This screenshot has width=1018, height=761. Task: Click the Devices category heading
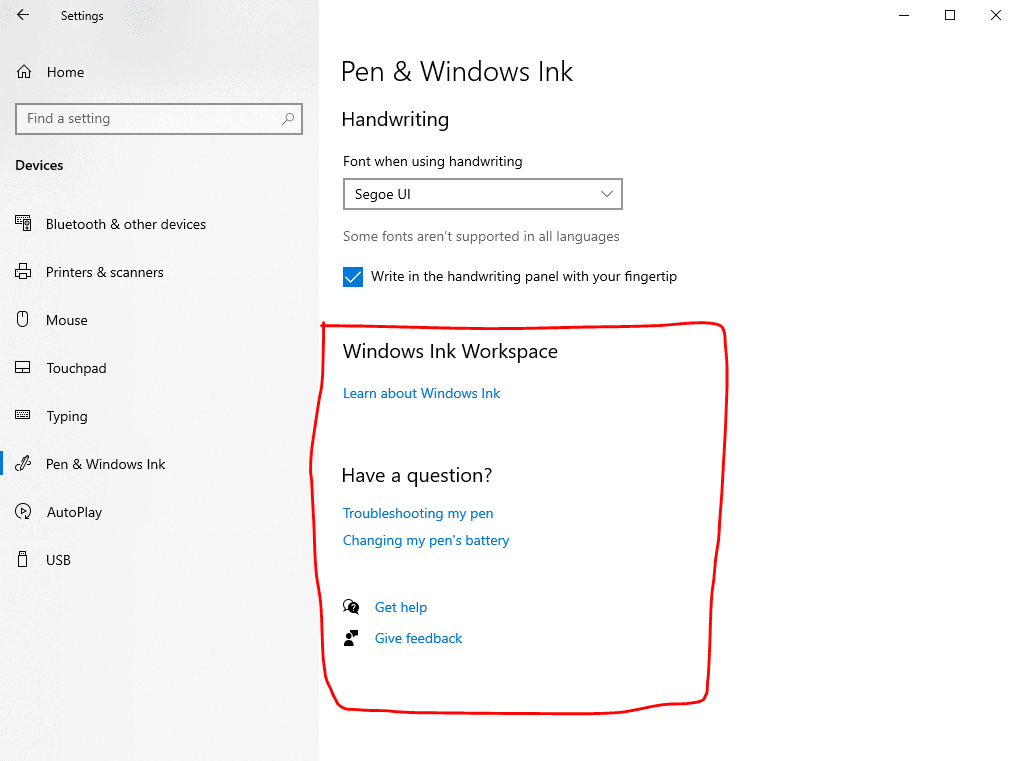[x=40, y=166]
